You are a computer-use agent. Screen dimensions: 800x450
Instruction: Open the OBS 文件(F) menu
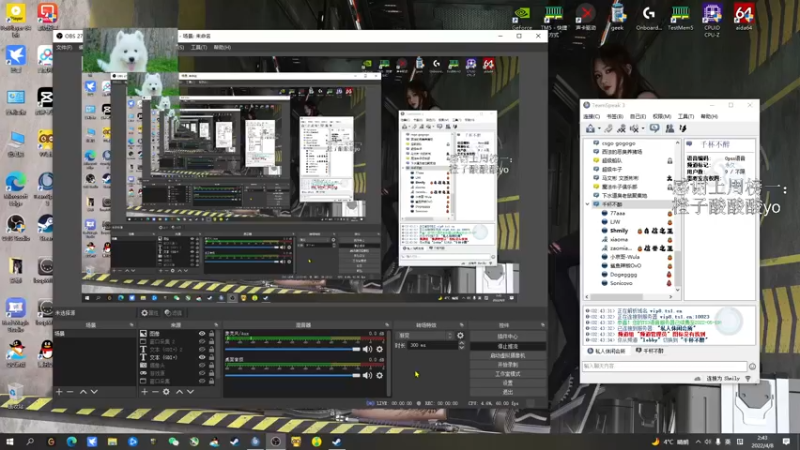(x=64, y=47)
